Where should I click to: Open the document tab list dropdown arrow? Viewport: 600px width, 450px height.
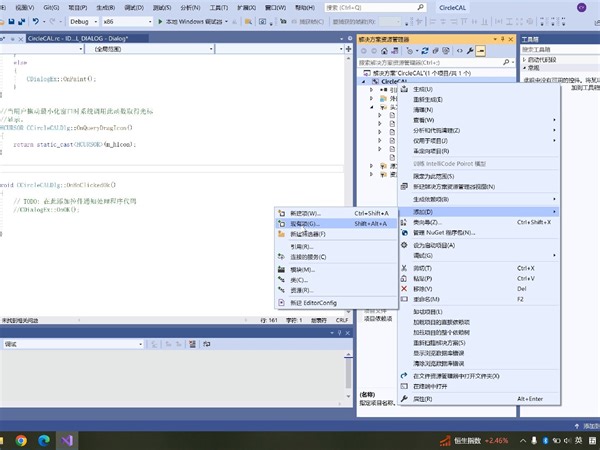tap(342, 39)
